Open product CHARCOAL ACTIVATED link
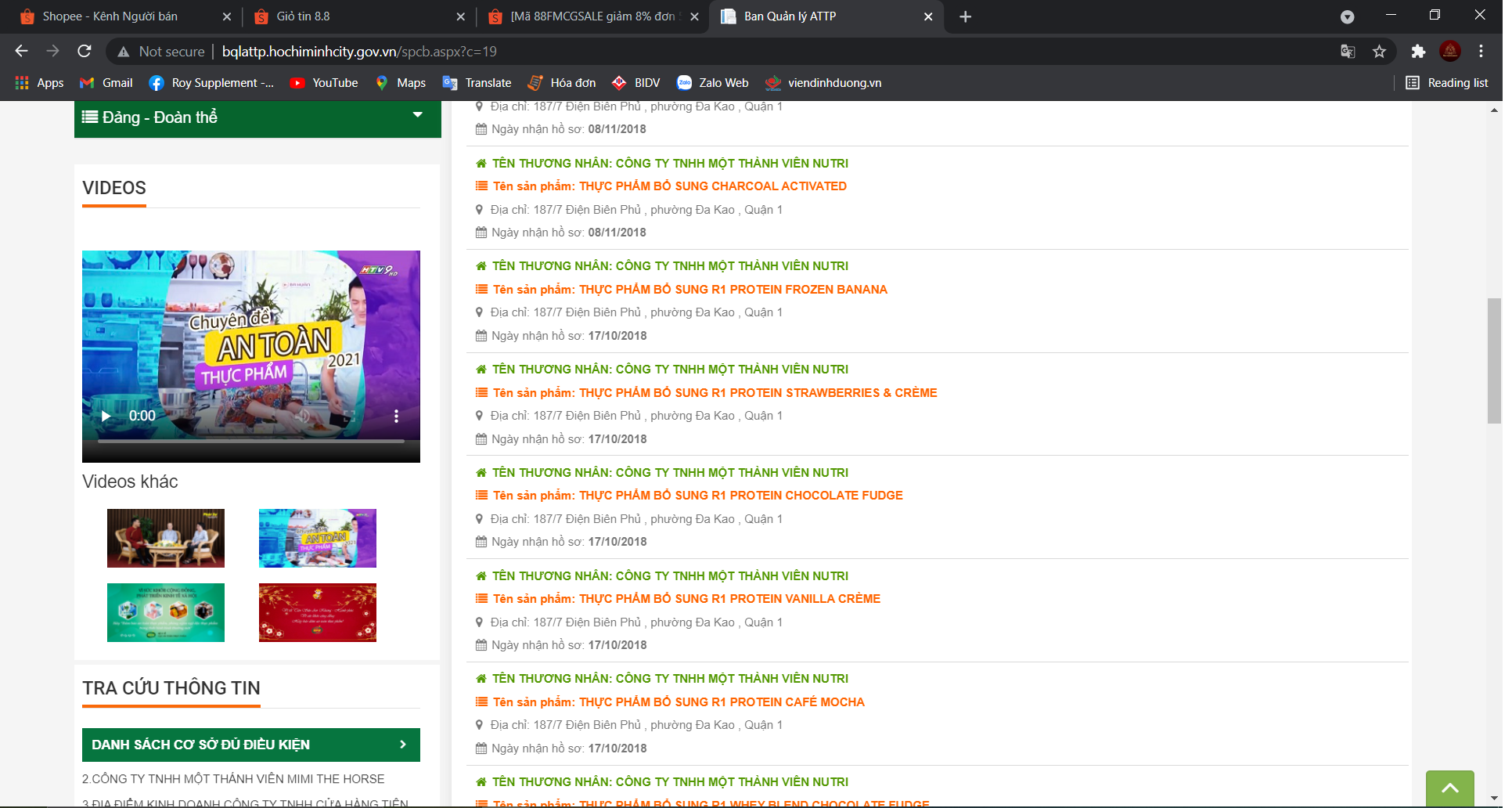The image size is (1512, 808). pyautogui.click(x=669, y=186)
